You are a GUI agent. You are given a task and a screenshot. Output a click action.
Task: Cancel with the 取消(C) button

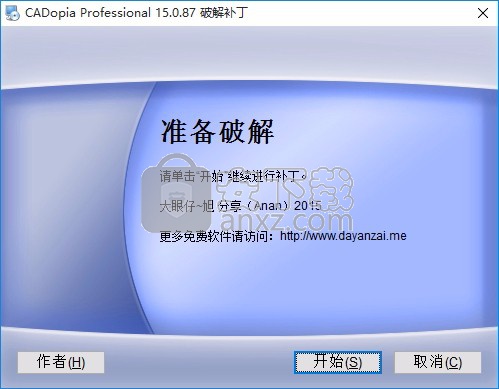(x=438, y=362)
